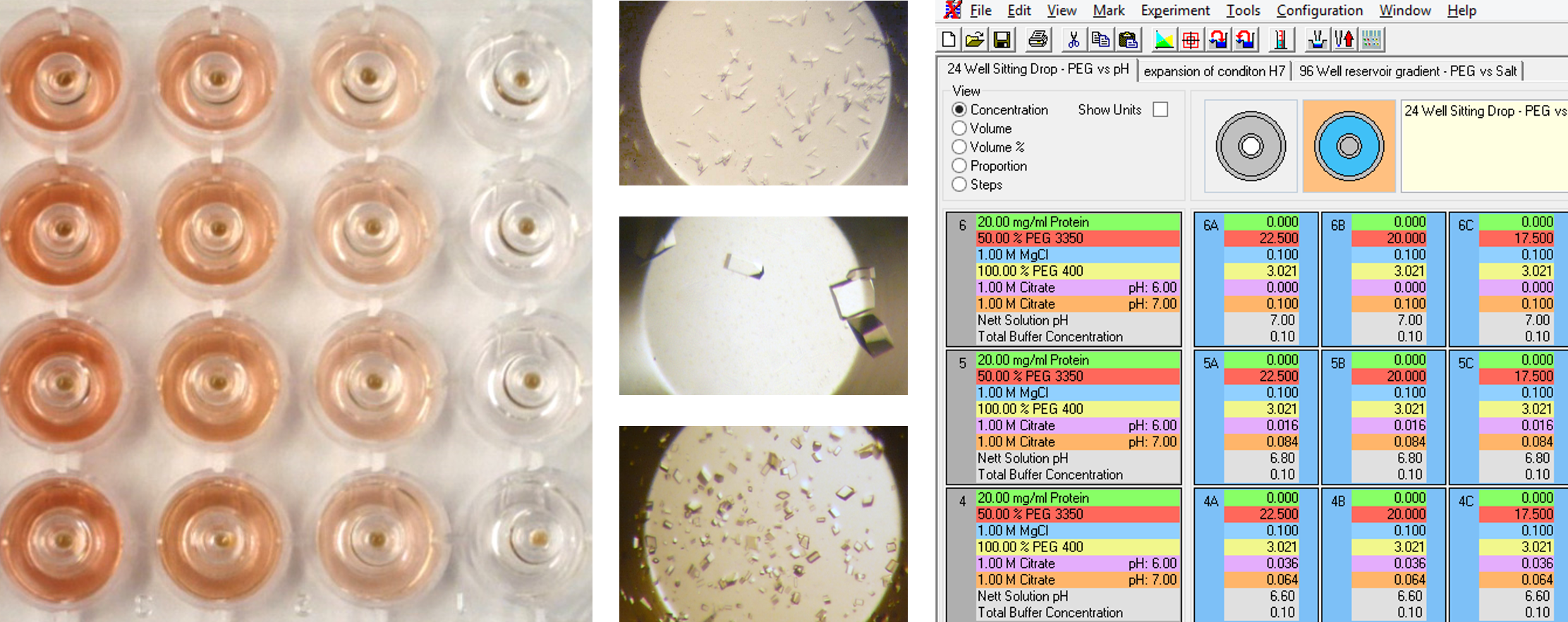Click the red X application icon
The height and width of the screenshot is (622, 1568).
(952, 10)
